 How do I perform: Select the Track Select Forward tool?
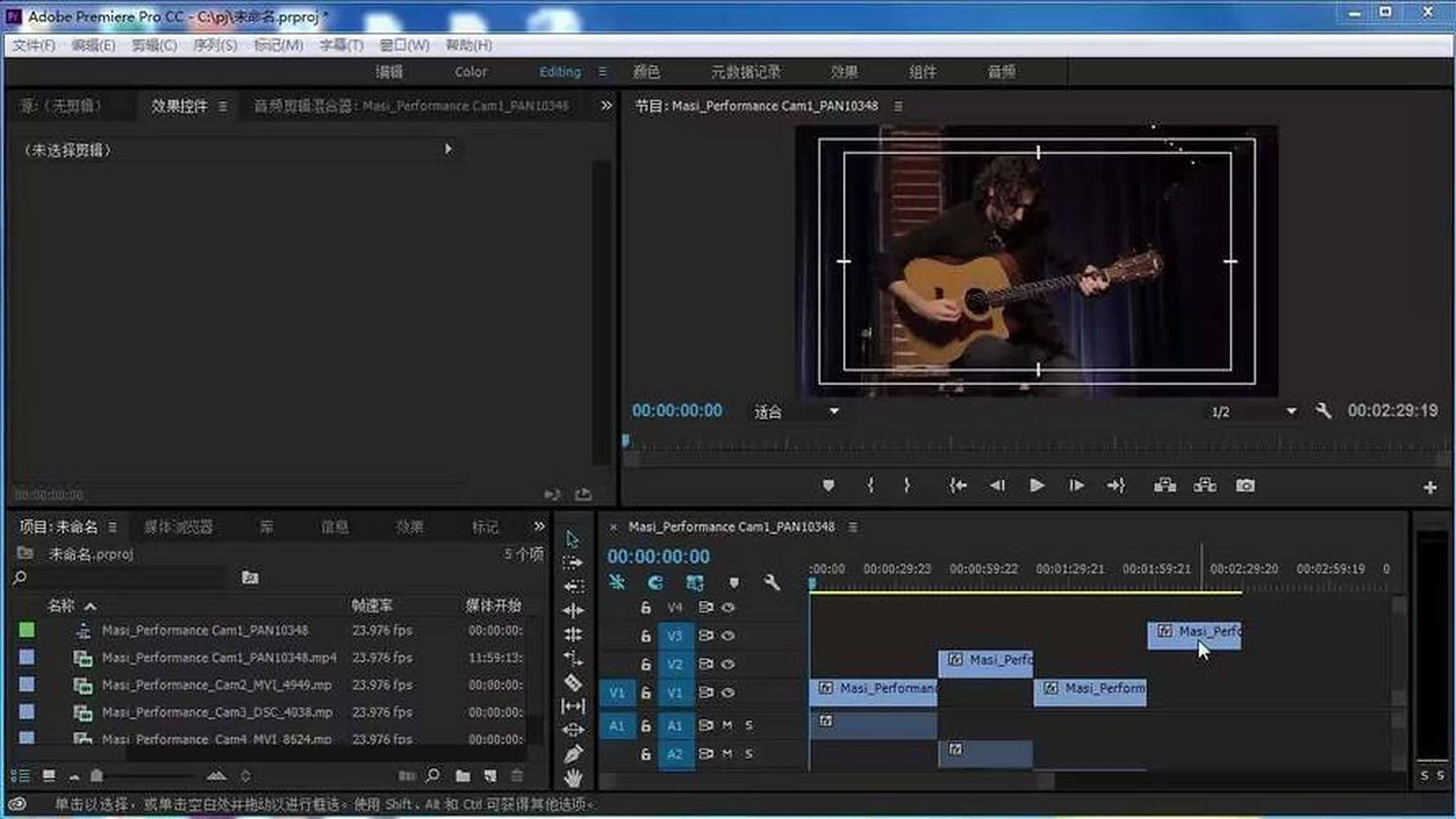(x=573, y=562)
